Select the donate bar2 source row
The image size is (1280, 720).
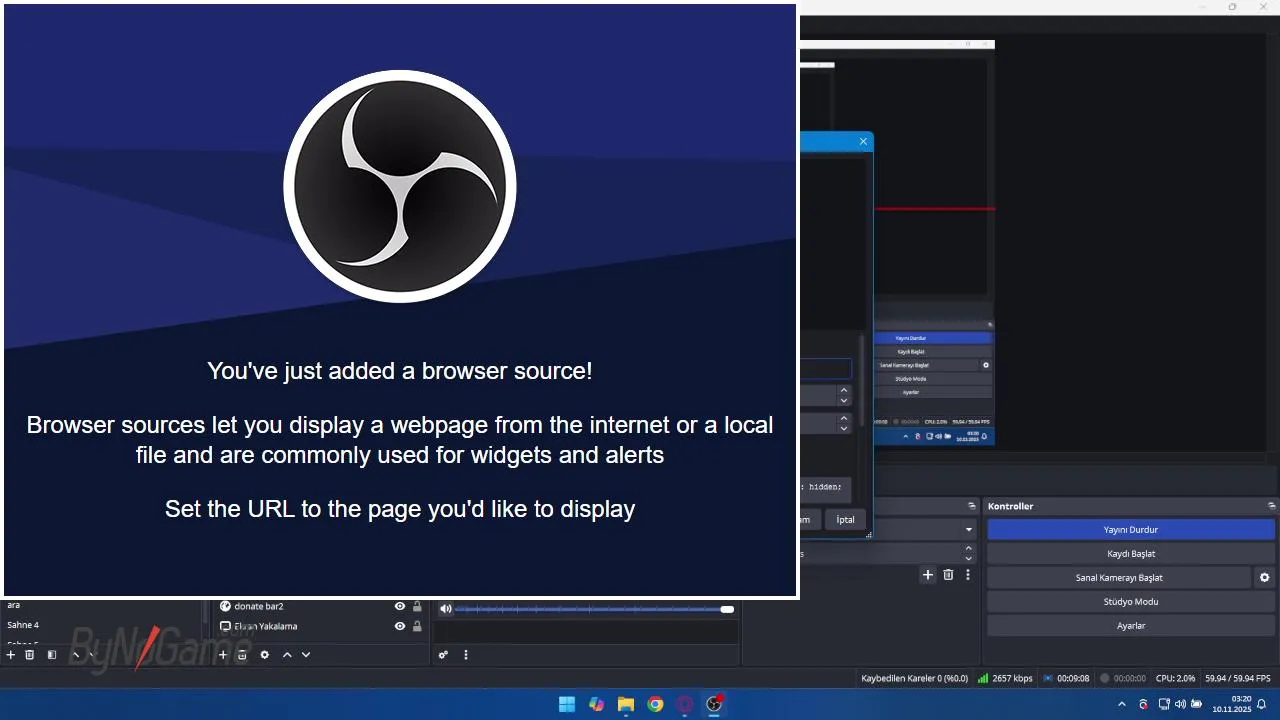[x=320, y=606]
